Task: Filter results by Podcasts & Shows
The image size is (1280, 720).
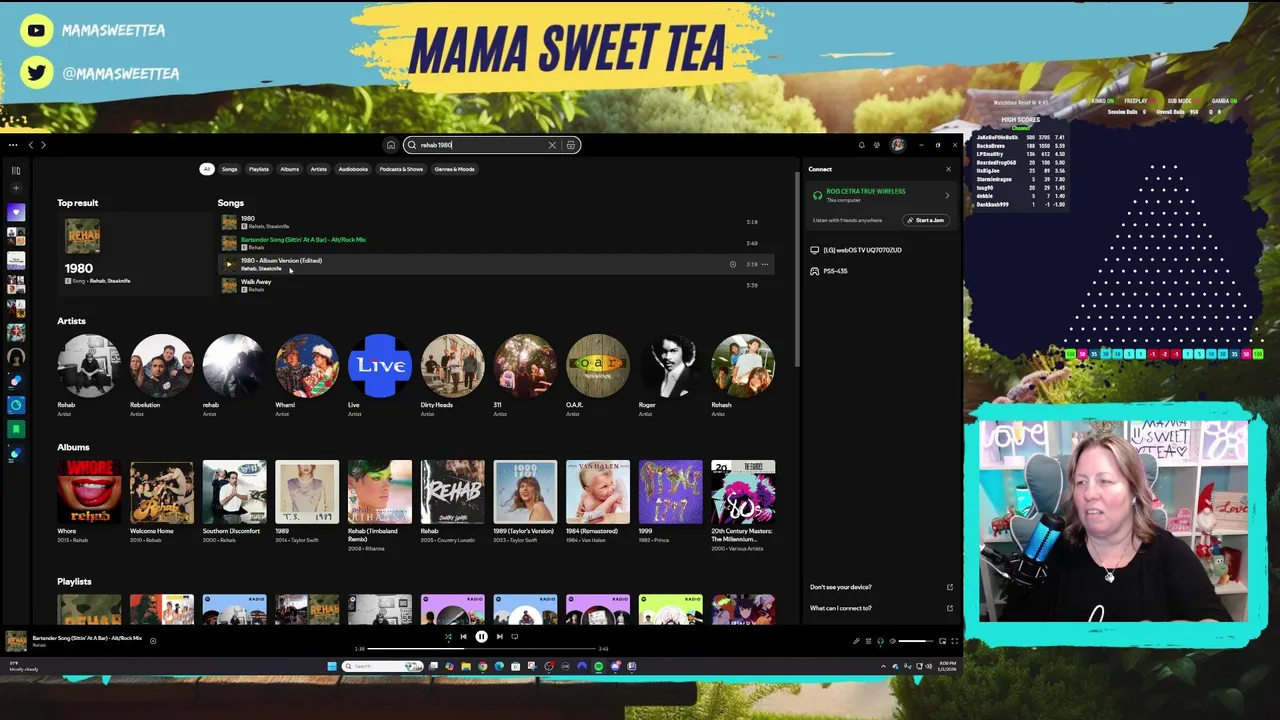Action: [401, 169]
